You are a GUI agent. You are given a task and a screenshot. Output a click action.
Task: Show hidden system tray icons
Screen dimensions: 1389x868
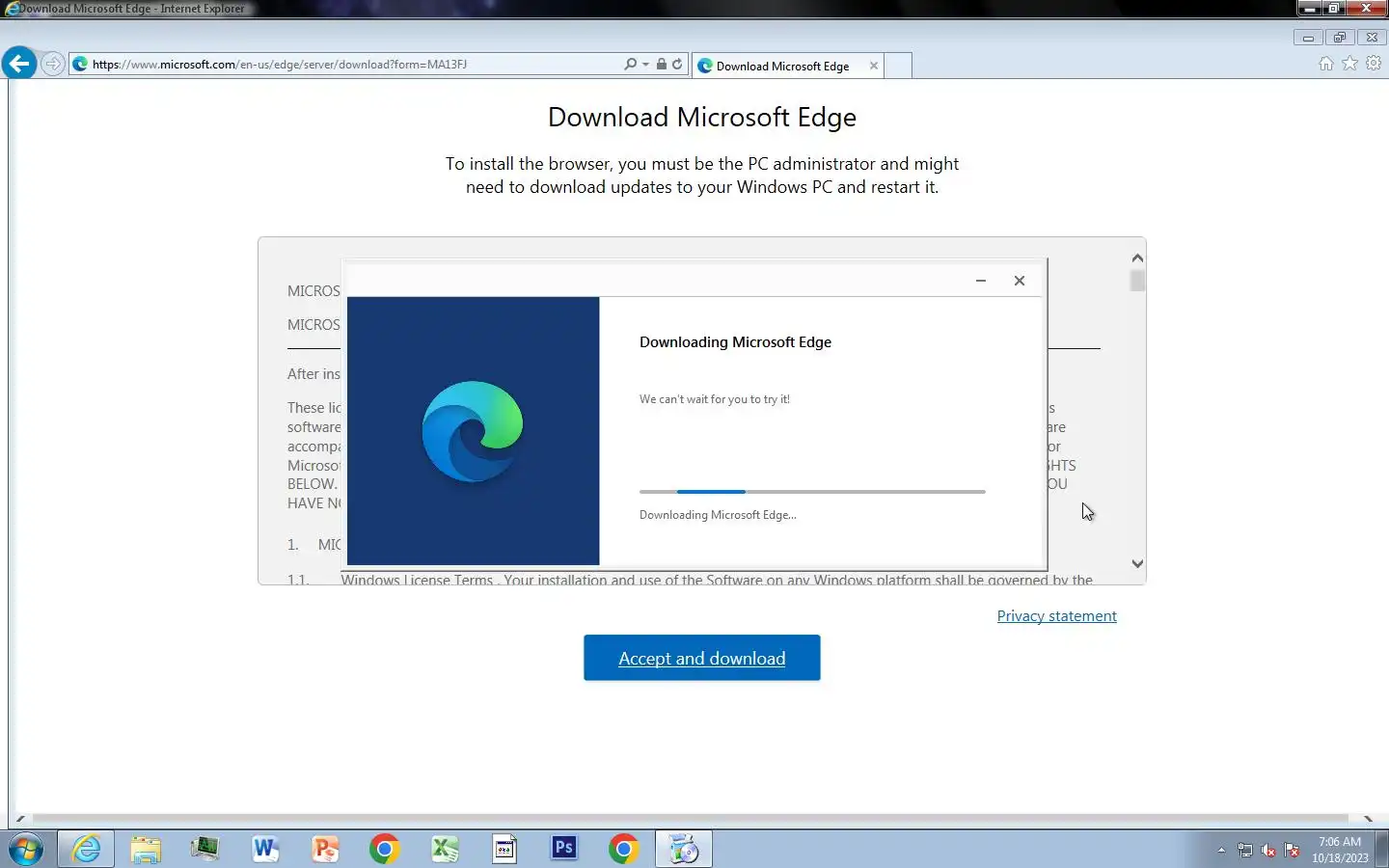[1221, 850]
